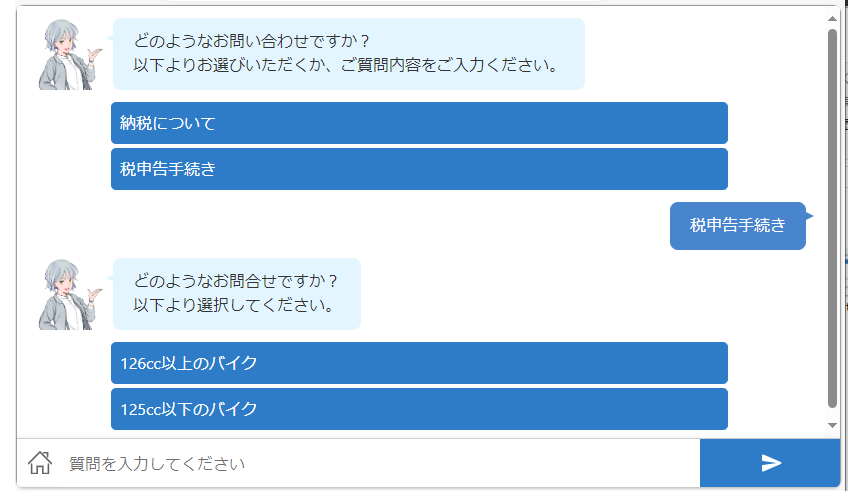Select the 126cc以上のバイク option
The height and width of the screenshot is (491, 862).
pos(419,363)
